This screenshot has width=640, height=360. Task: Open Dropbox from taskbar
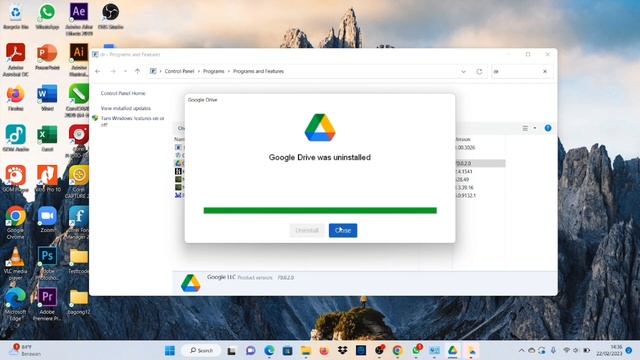click(342, 350)
